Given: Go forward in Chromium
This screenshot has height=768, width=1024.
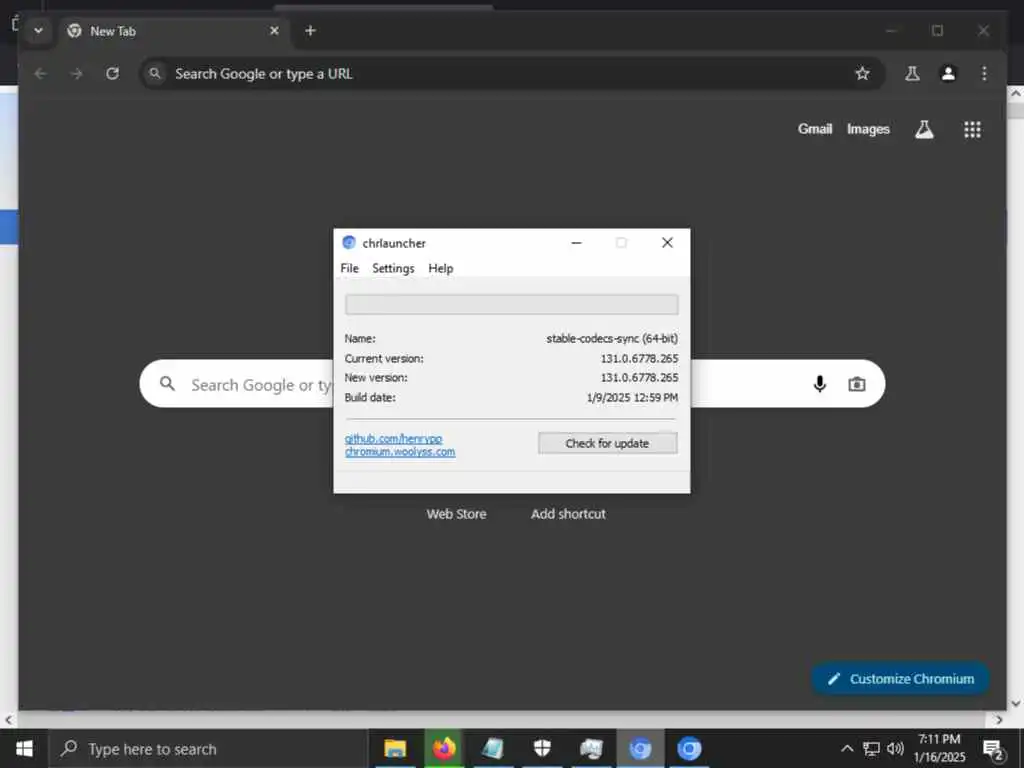Looking at the screenshot, I should click(76, 74).
